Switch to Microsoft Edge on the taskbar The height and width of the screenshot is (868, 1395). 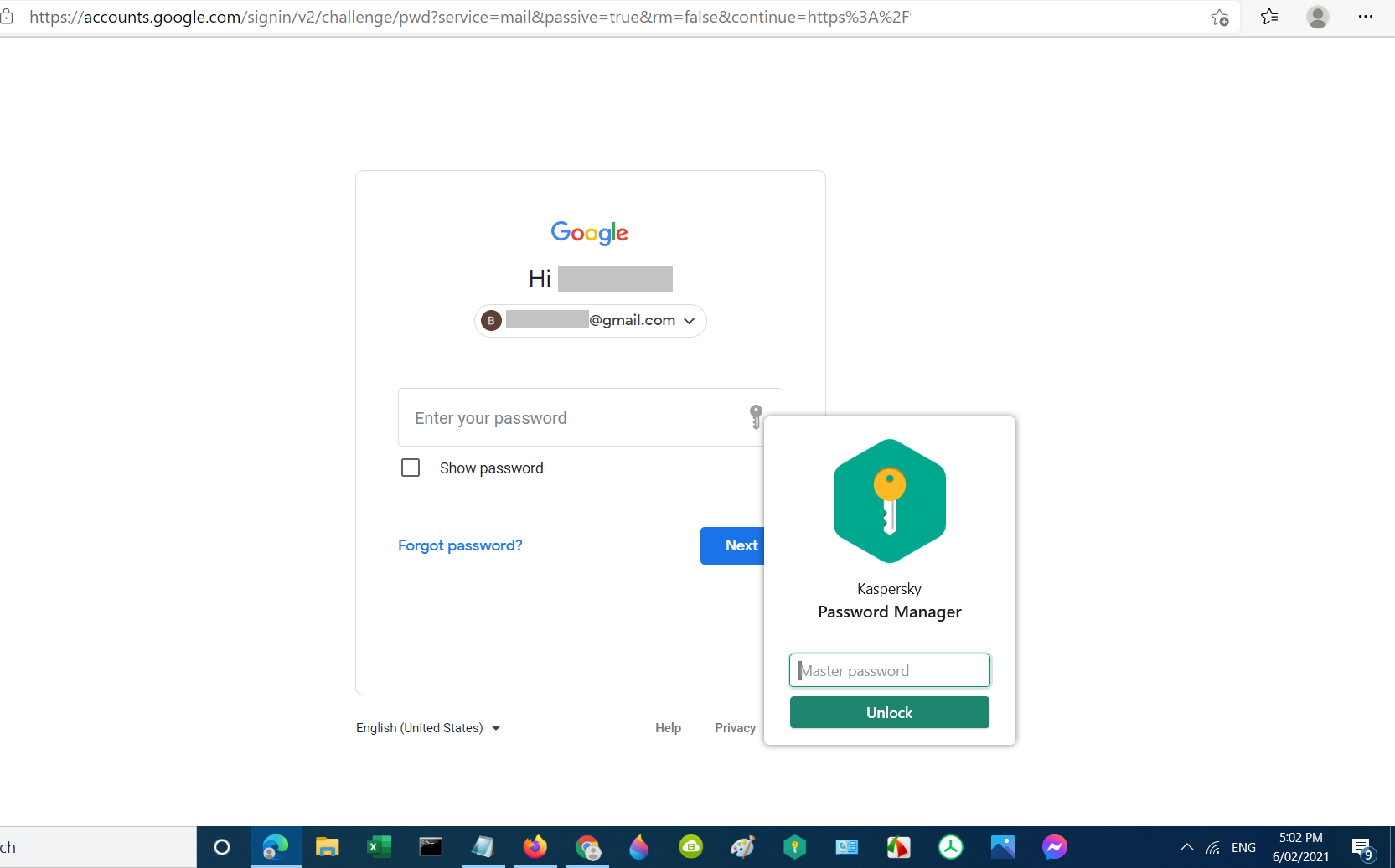coord(276,847)
